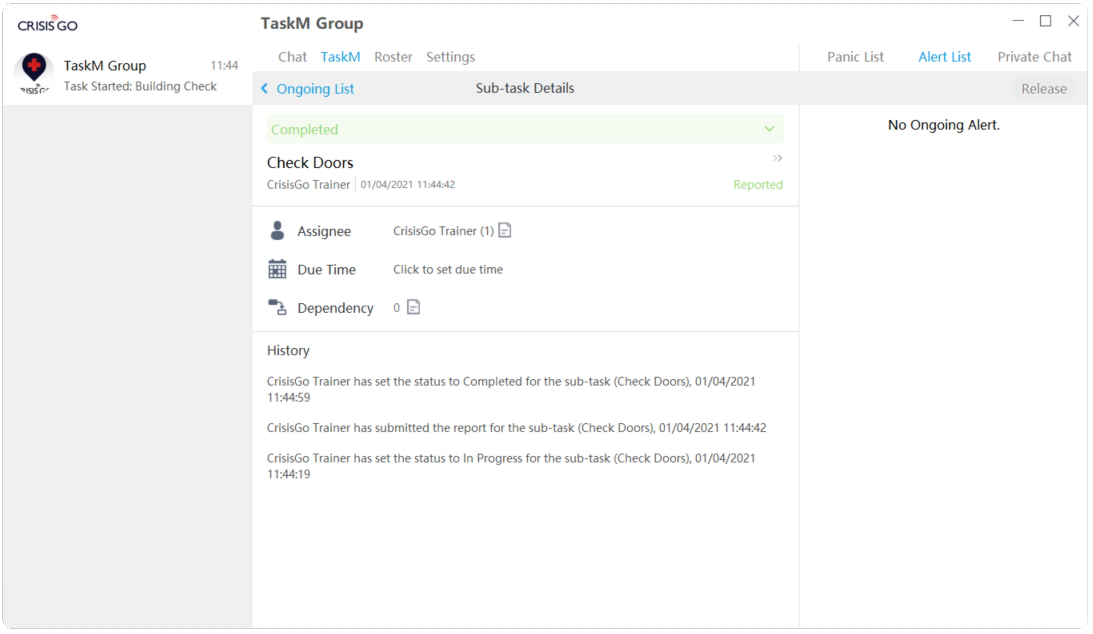The height and width of the screenshot is (634, 1093).
Task: Click the Due Time calendar icon
Action: click(x=277, y=269)
